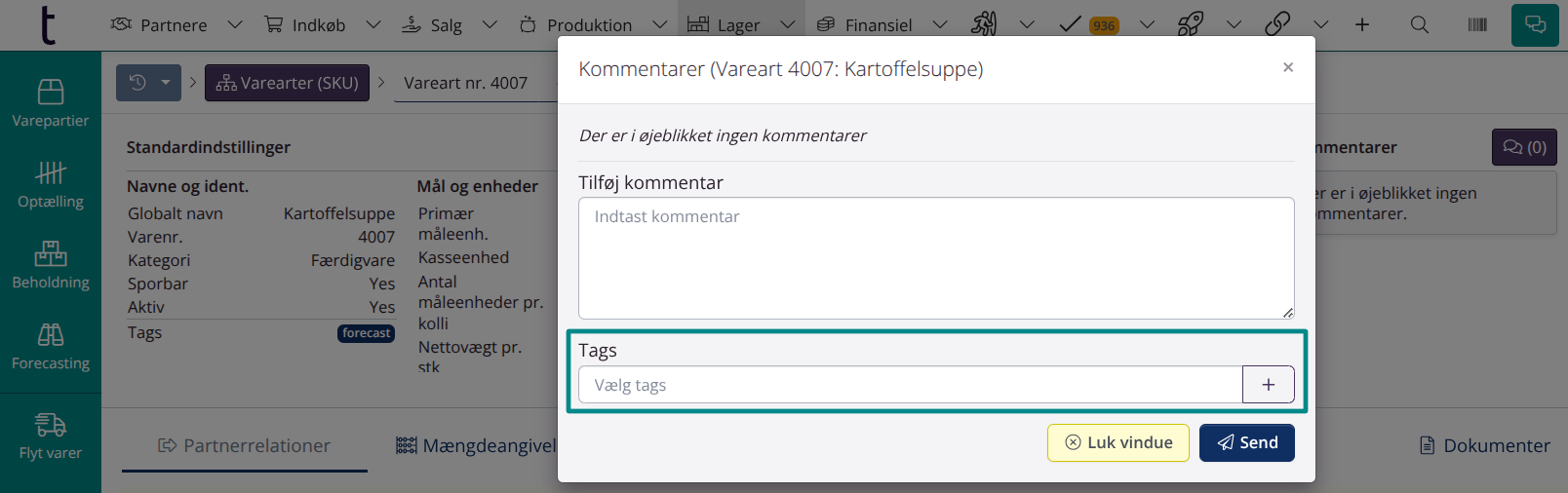
Task: Expand the Finansiel dropdown chevron
Action: [x=940, y=25]
